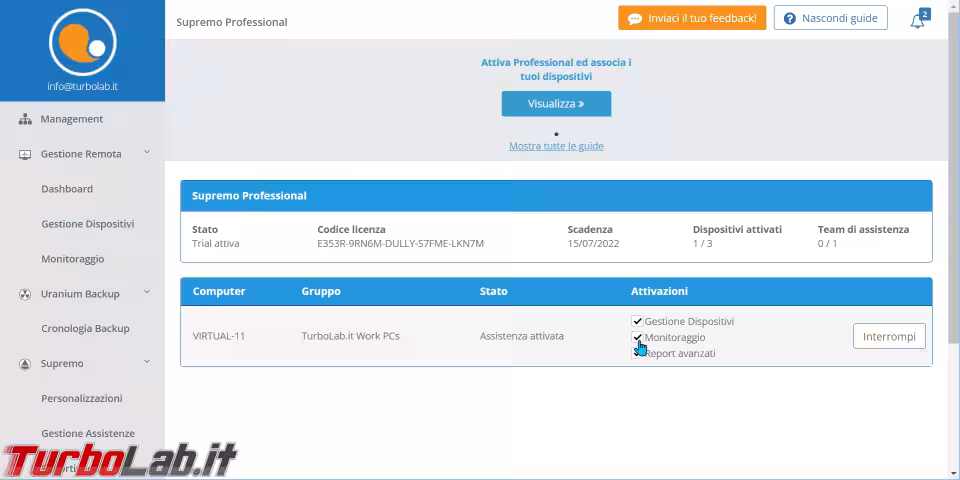960x480 pixels.
Task: Open Dashboard from the sidebar
Action: coord(67,189)
